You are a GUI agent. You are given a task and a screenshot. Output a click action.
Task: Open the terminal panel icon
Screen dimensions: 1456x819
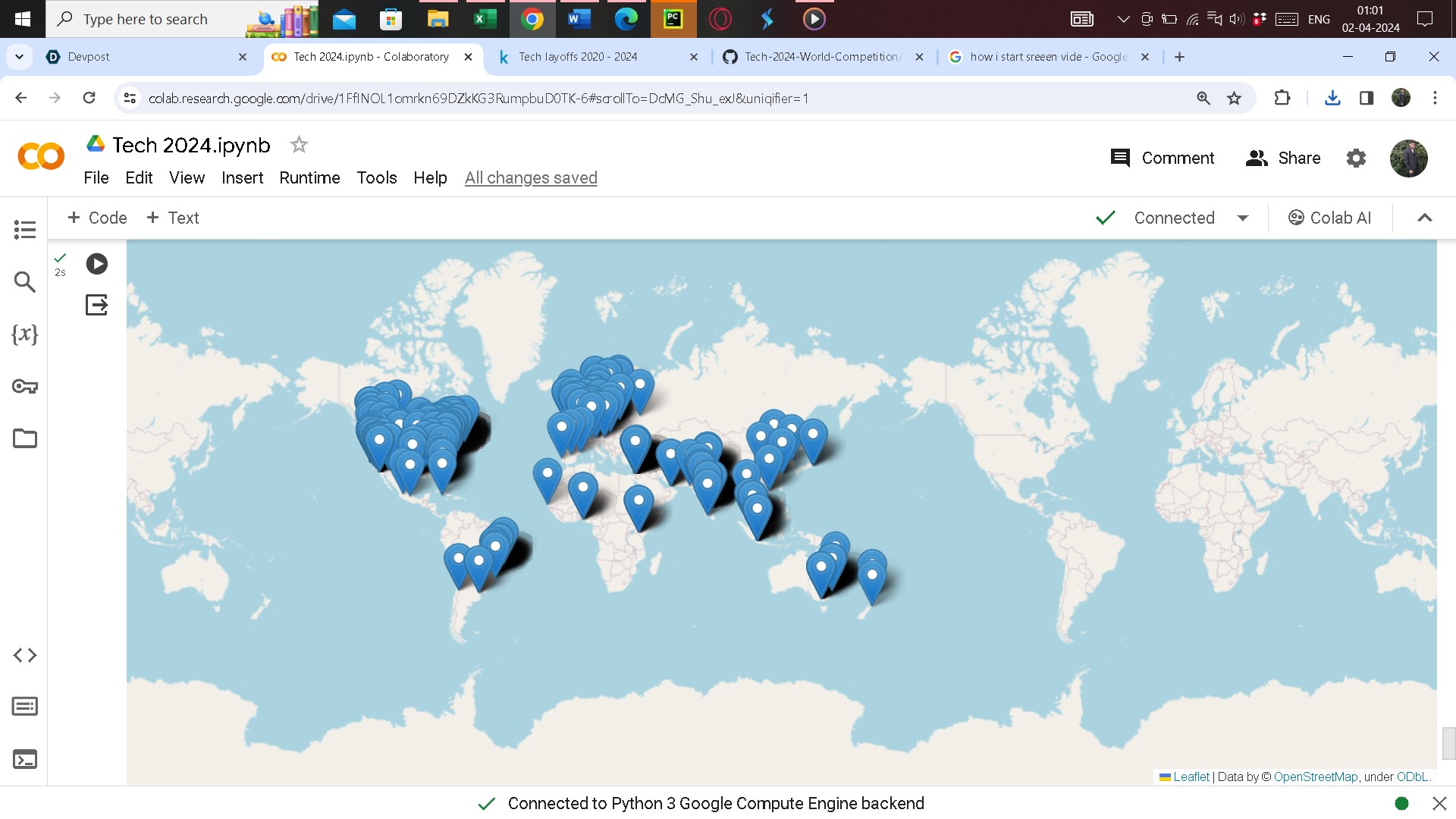click(x=24, y=759)
